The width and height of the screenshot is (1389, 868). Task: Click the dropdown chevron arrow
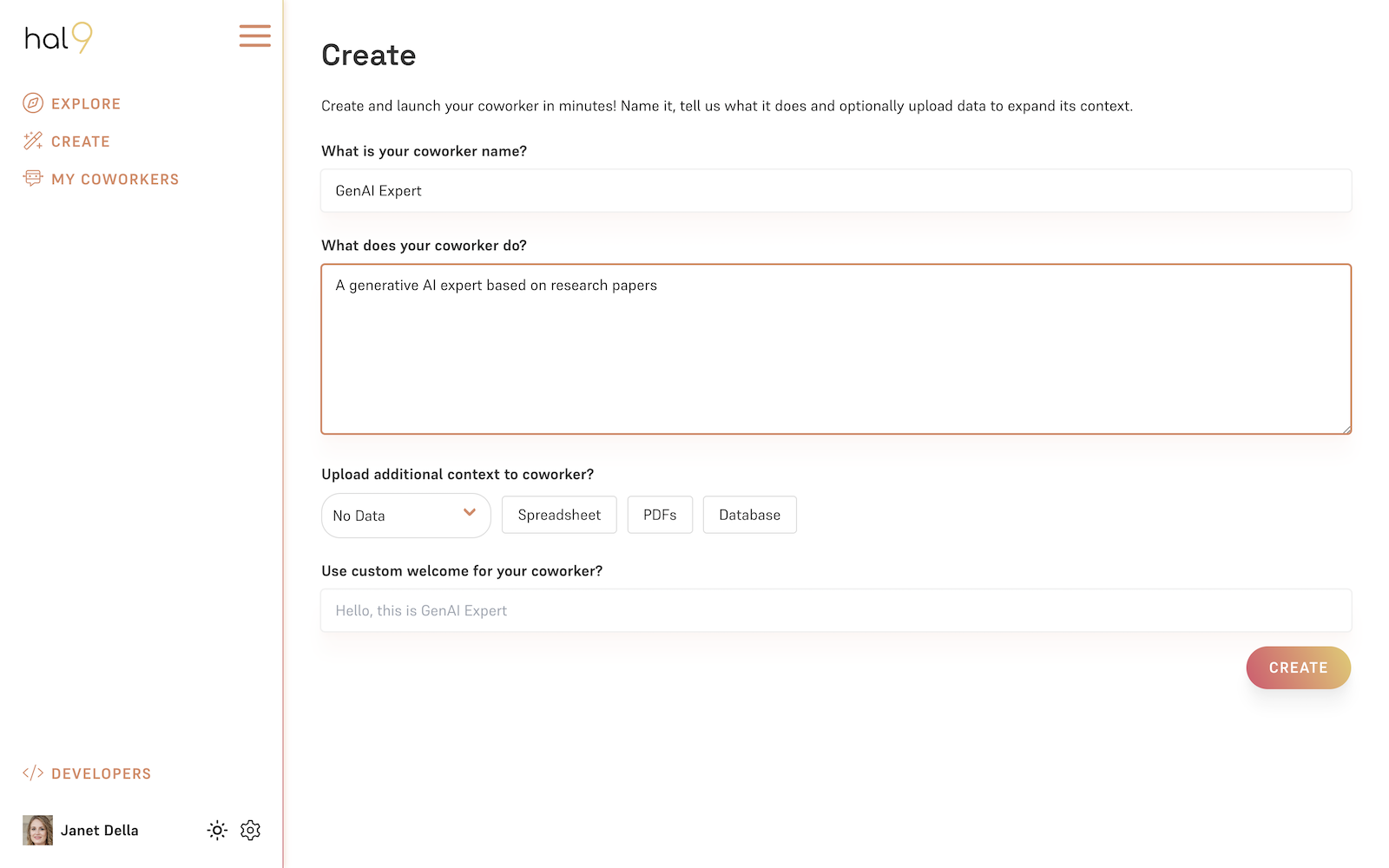pos(470,512)
